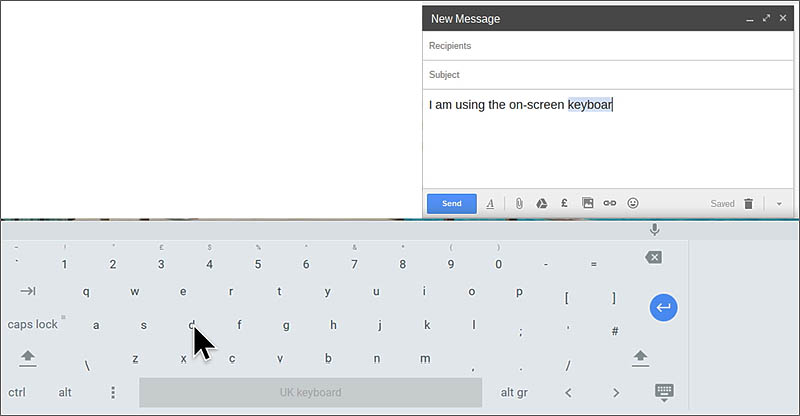Screen dimensions: 800x416
Task: Tap the blue enter key
Action: point(663,307)
